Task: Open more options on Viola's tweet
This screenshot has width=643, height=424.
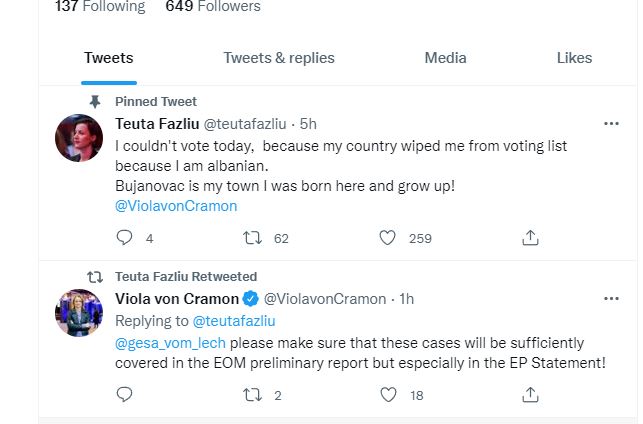Action: [x=612, y=298]
